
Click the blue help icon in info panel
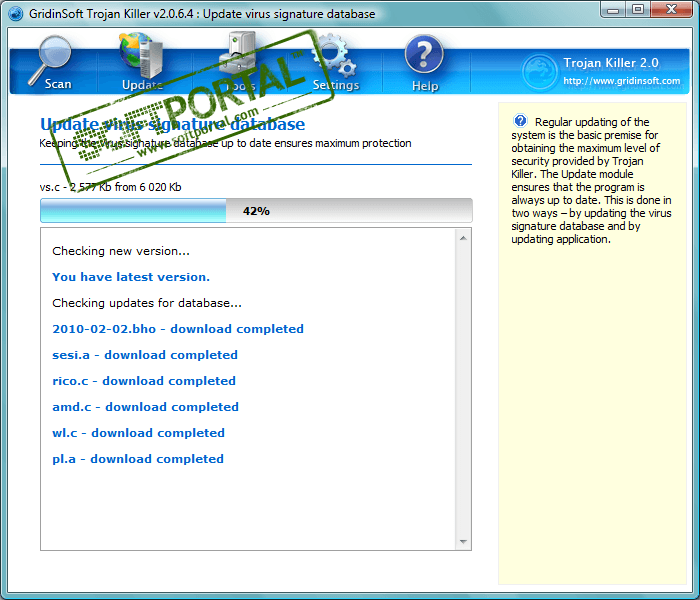520,121
